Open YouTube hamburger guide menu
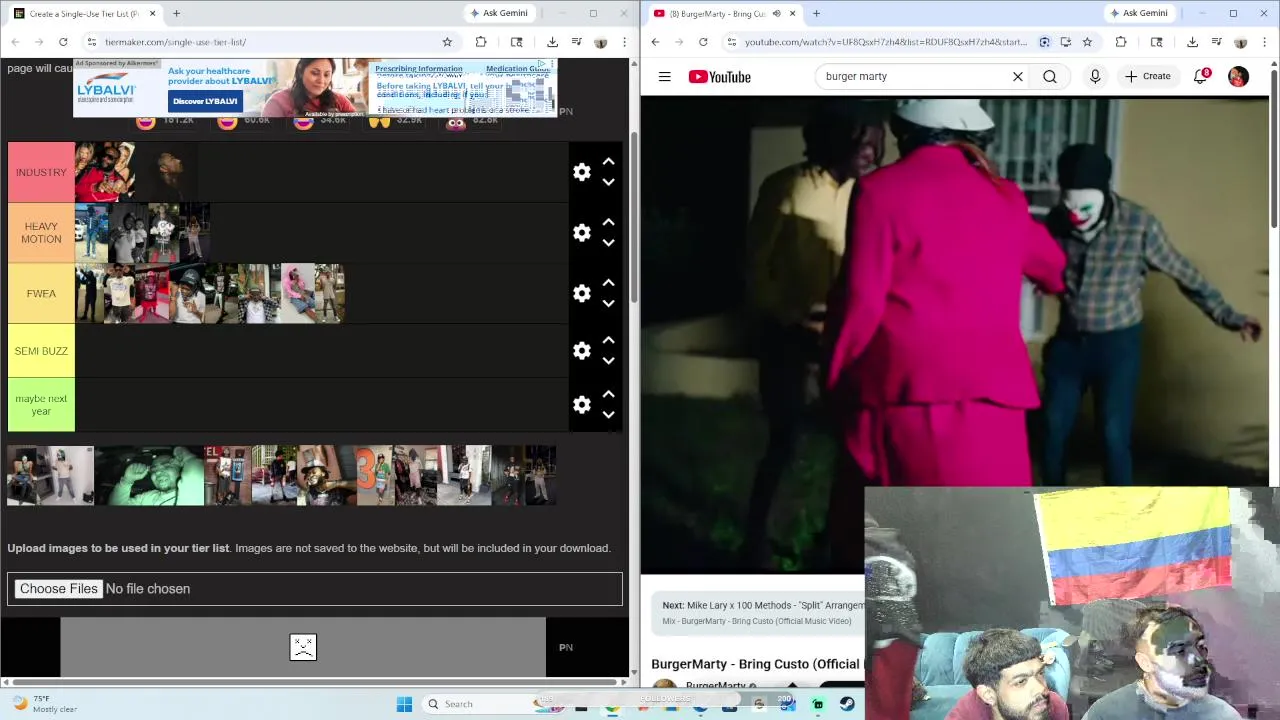 click(664, 76)
